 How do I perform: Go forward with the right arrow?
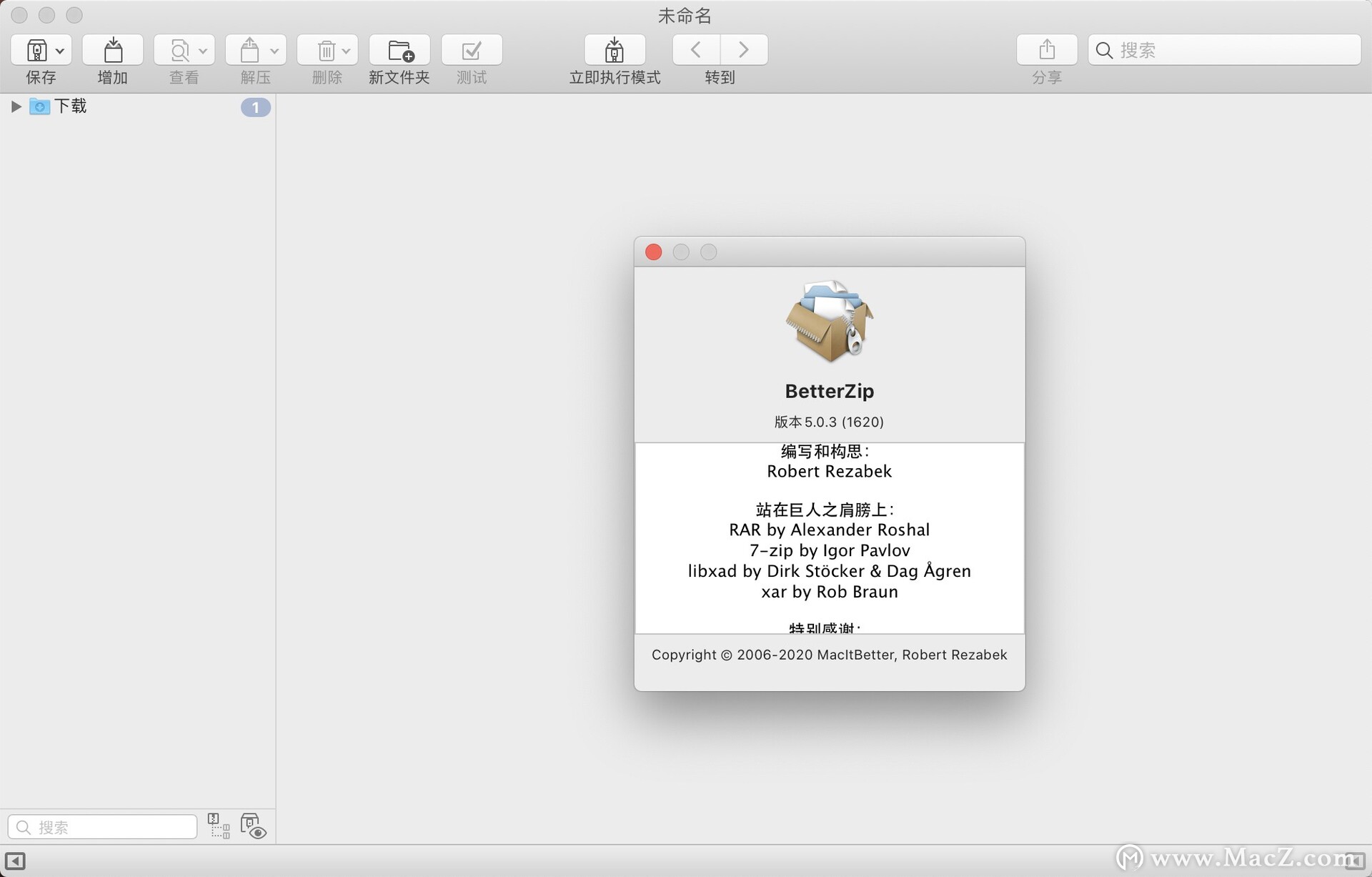click(744, 49)
